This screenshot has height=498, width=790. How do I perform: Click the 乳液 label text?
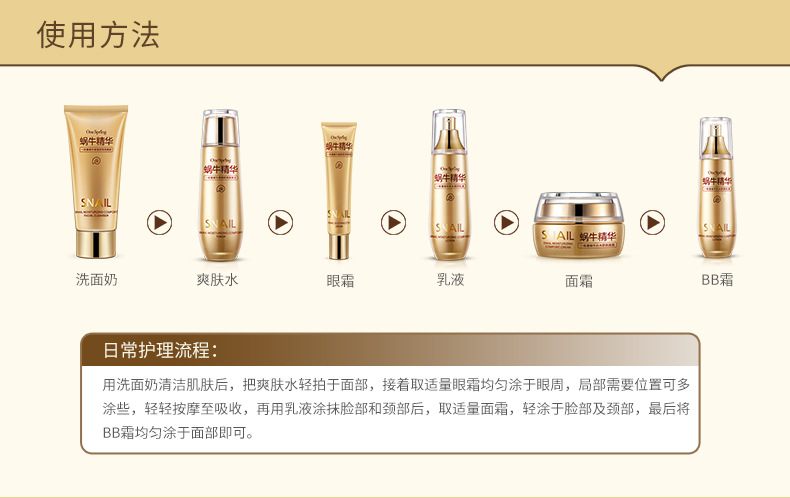[450, 279]
